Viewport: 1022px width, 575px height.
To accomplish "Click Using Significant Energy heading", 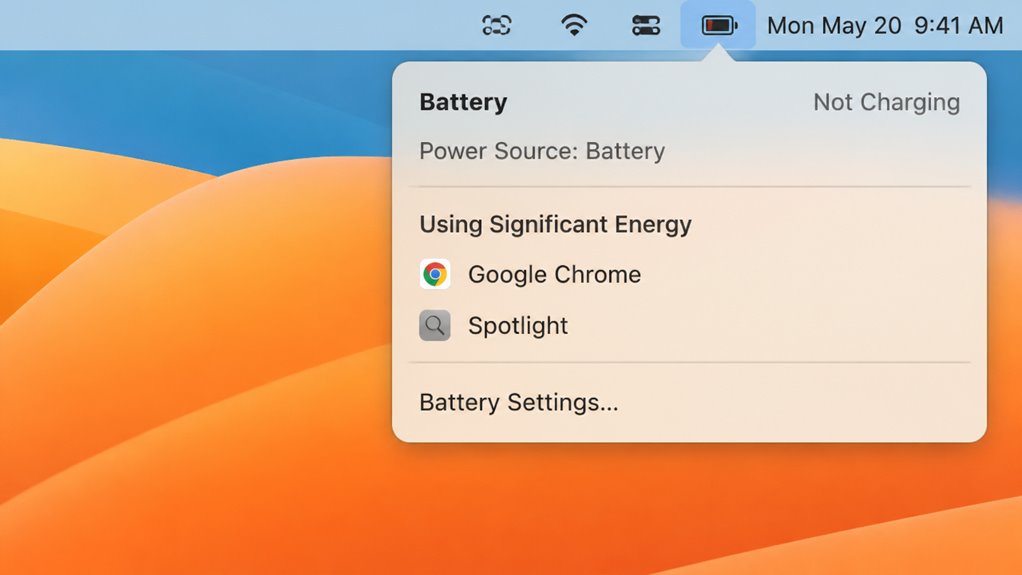I will tap(555, 224).
